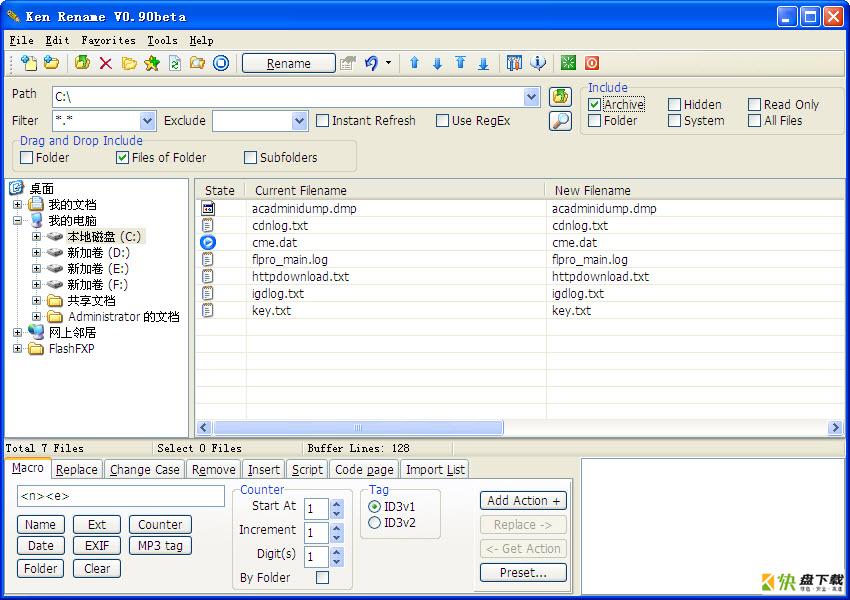
Task: Click the acadminidump.dmp file state icon
Action: coord(208,208)
